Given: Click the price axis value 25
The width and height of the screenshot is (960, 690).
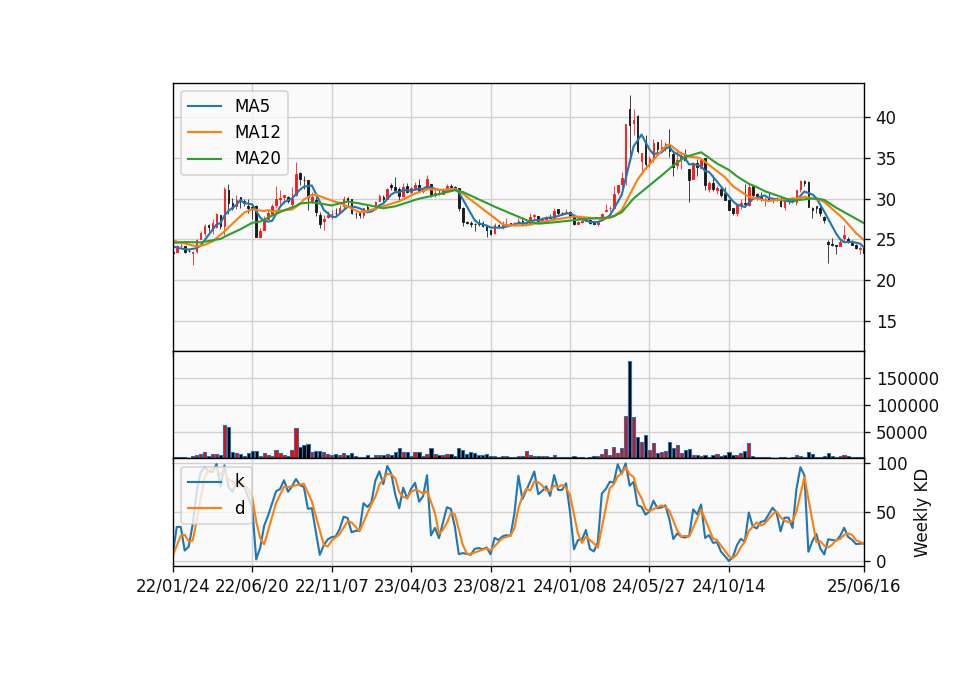Looking at the screenshot, I should (x=886, y=240).
